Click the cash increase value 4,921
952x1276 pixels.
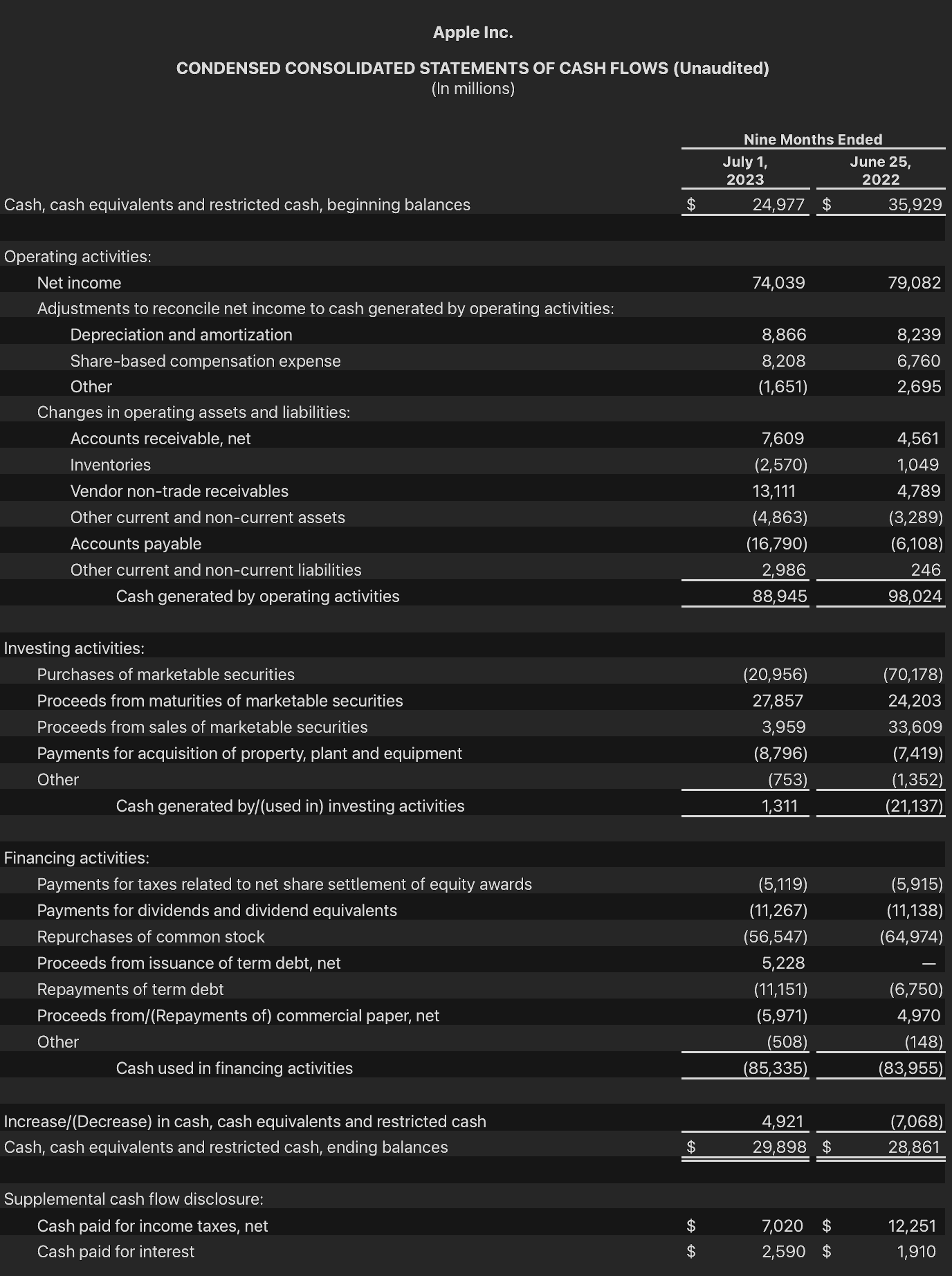[x=782, y=1122]
